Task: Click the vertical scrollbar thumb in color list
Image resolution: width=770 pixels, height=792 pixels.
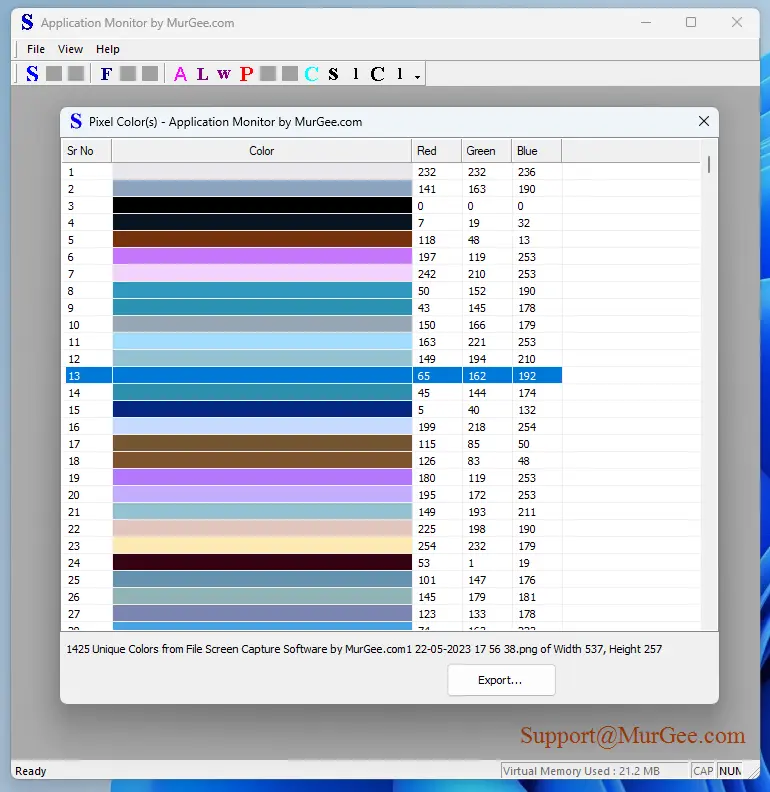Action: 709,165
